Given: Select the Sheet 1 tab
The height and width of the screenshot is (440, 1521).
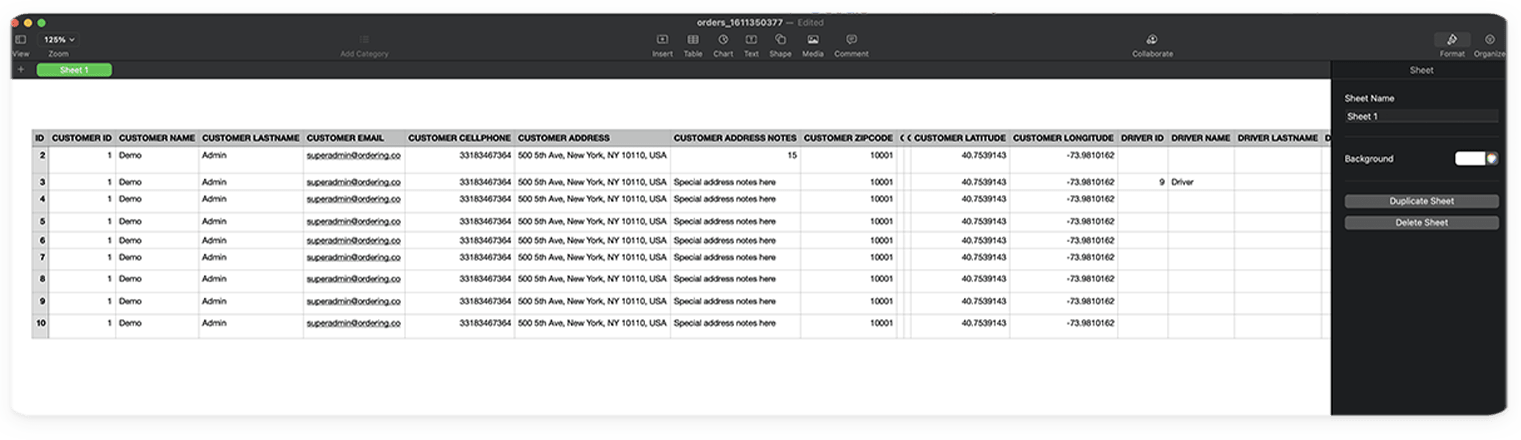Looking at the screenshot, I should [x=74, y=70].
